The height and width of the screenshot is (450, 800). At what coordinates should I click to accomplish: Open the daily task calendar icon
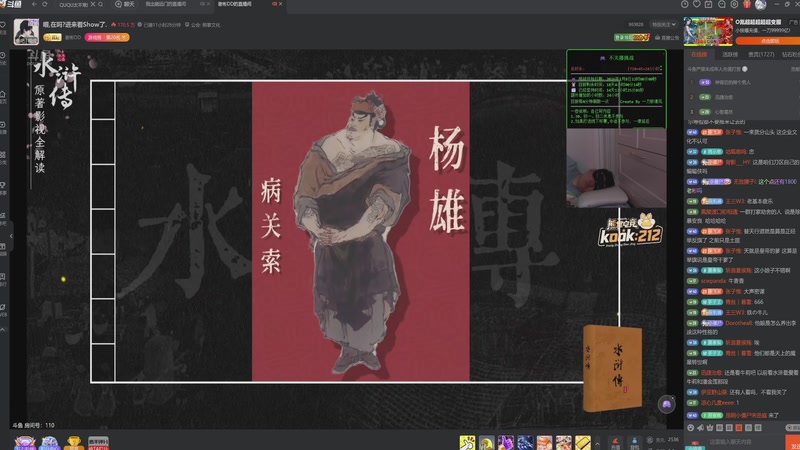tap(709, 4)
